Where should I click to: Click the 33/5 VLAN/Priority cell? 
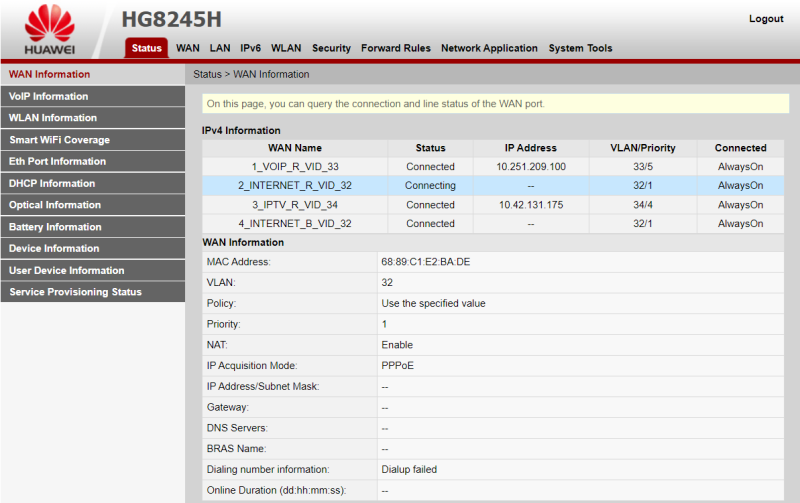click(x=643, y=167)
